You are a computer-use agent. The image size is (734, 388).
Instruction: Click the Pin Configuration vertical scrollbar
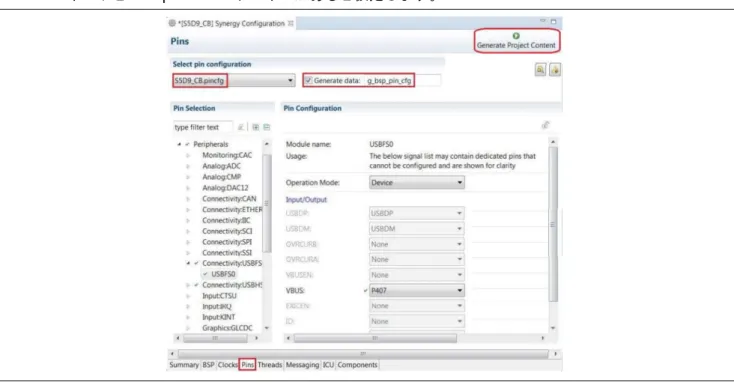click(x=553, y=225)
